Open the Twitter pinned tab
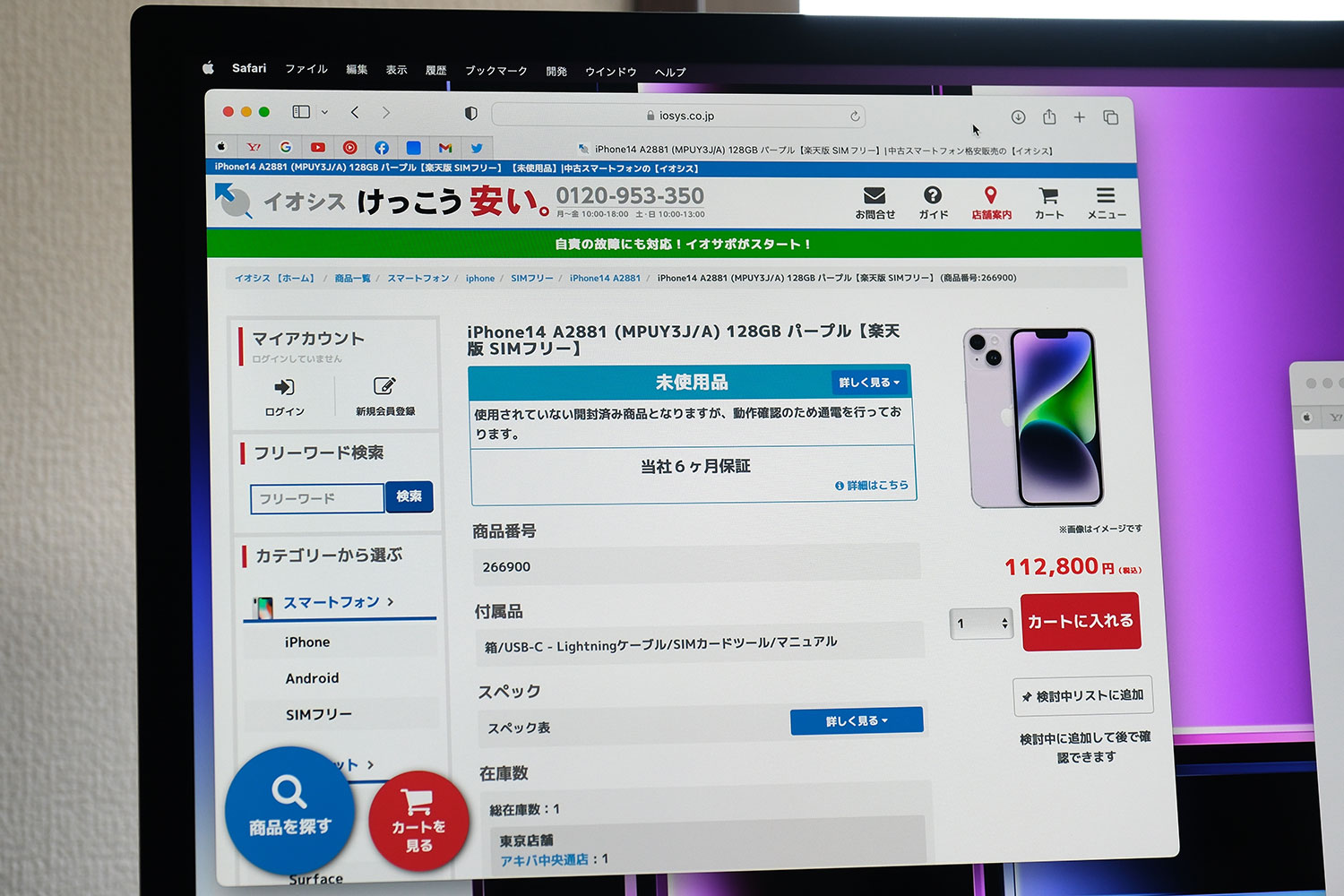Image resolution: width=1344 pixels, height=896 pixels. pyautogui.click(x=477, y=149)
